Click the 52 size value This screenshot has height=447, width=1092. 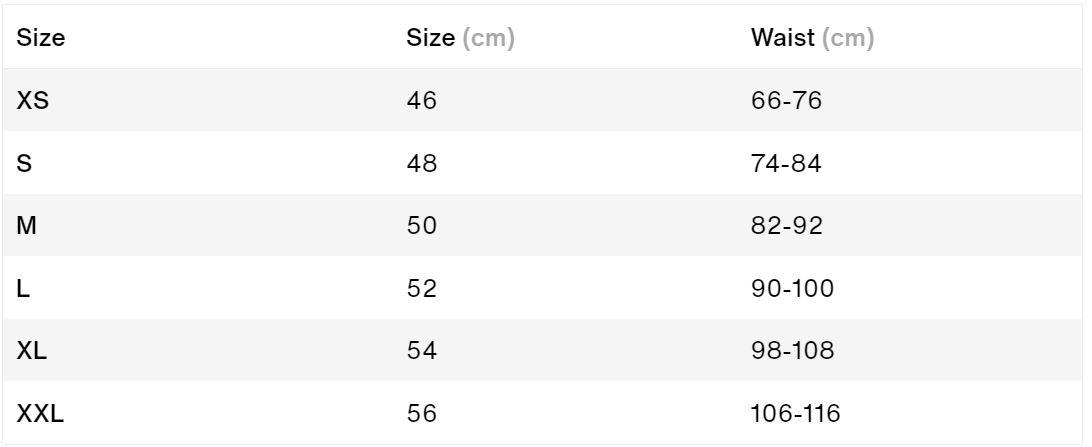pyautogui.click(x=422, y=288)
